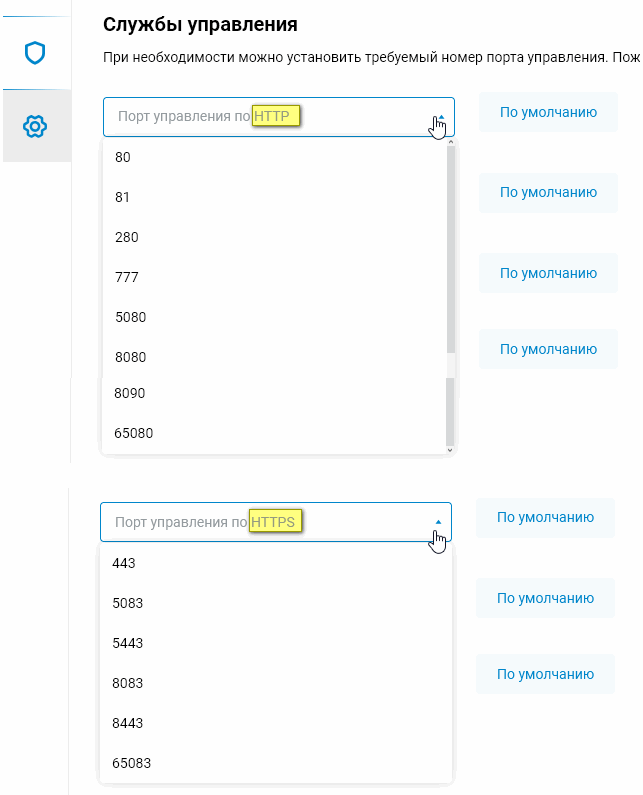The width and height of the screenshot is (643, 795).
Task: Choose port 280 in the list
Action: 274,237
